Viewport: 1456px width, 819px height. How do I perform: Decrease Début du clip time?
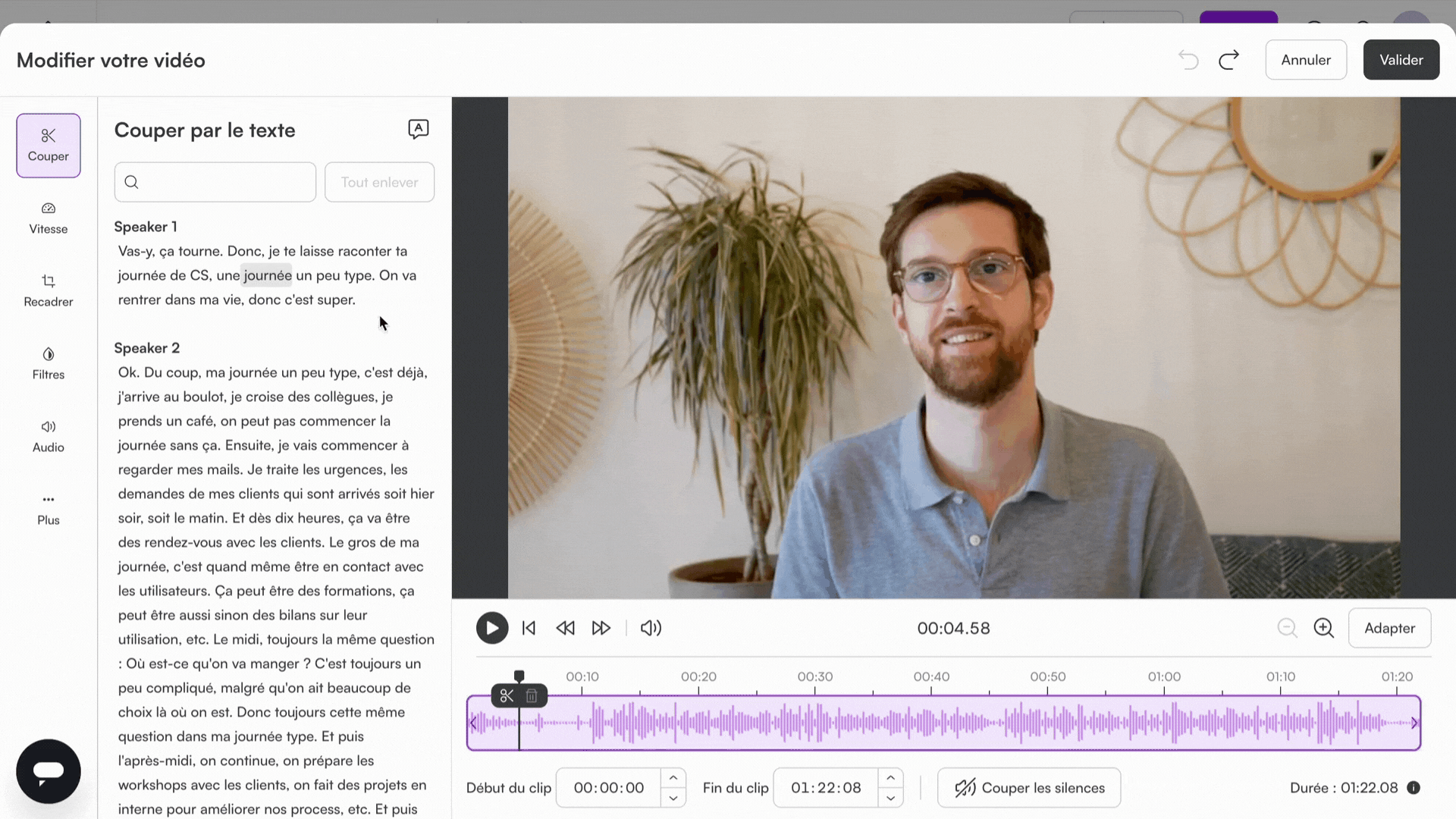tap(673, 798)
